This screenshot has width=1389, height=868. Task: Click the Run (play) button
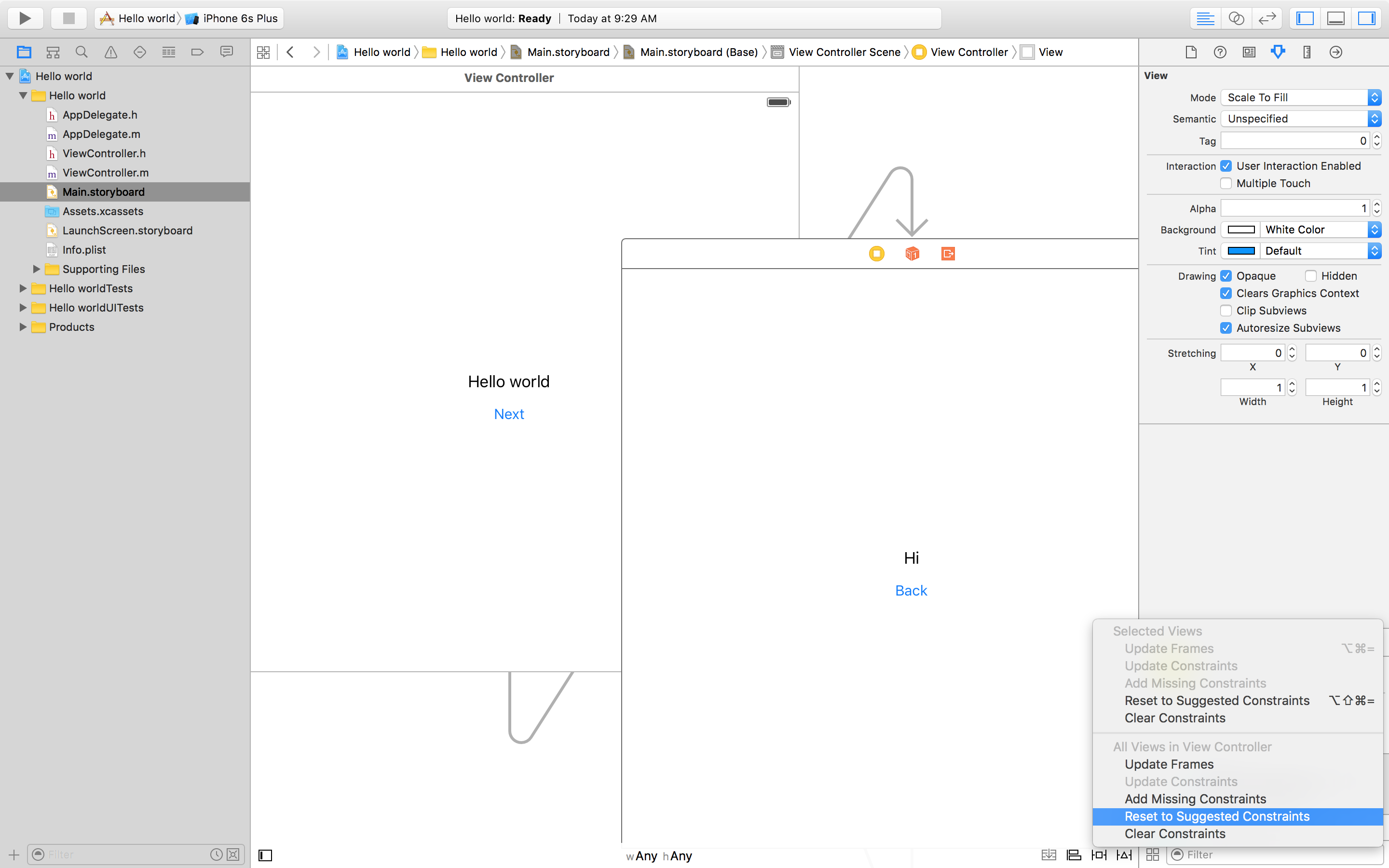(x=25, y=18)
